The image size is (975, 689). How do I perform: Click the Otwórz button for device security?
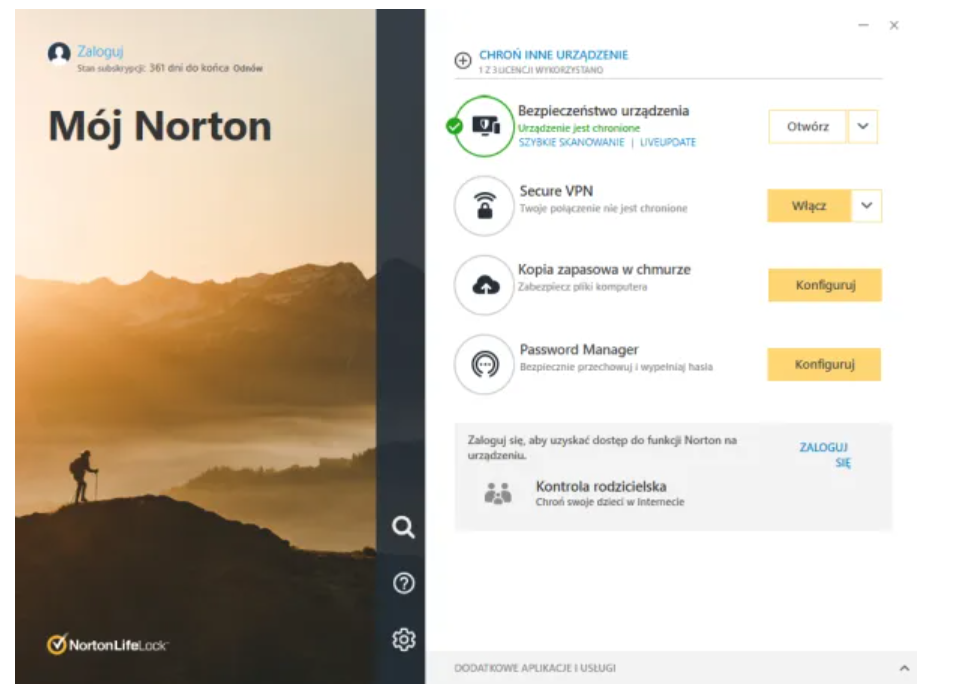808,126
